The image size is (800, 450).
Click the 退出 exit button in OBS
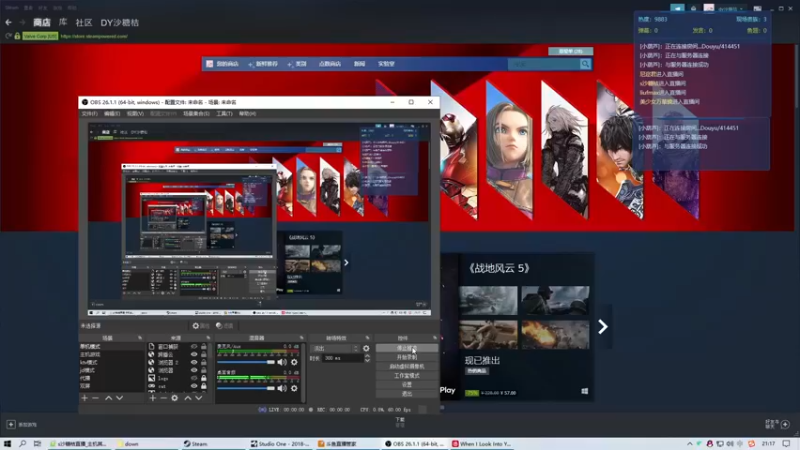tap(407, 394)
